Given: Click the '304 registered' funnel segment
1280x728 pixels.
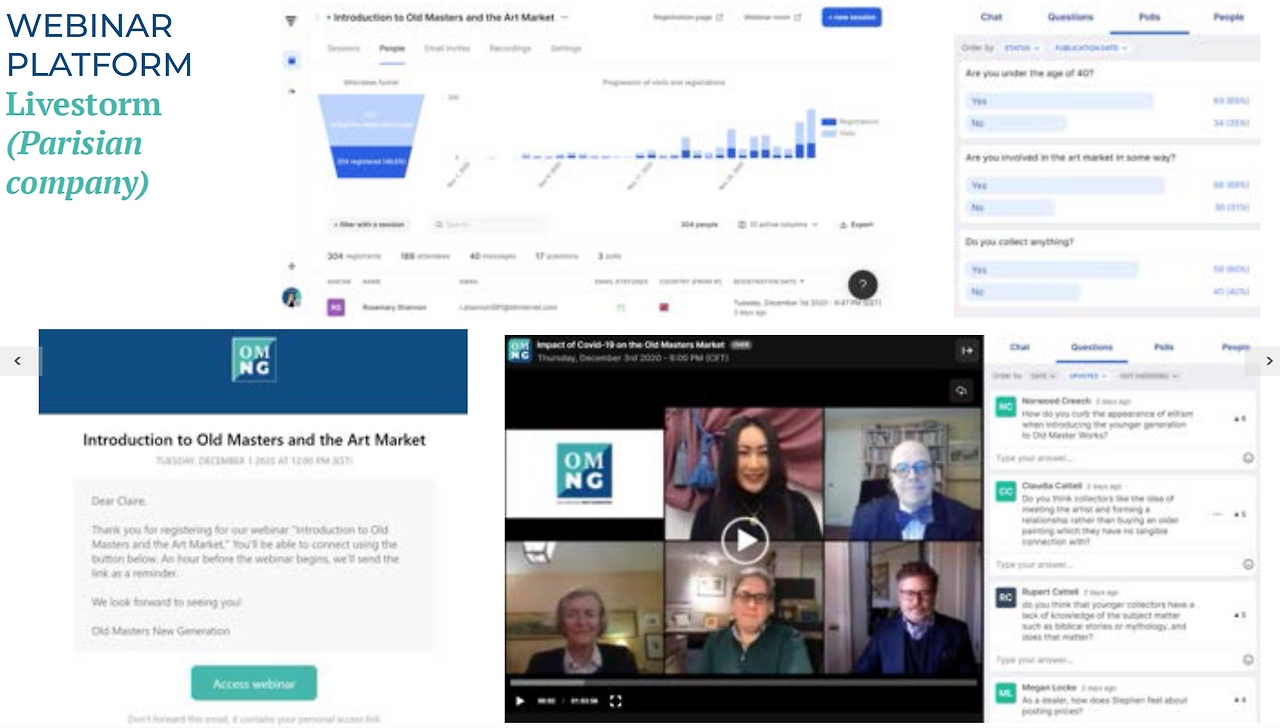Looking at the screenshot, I should [x=371, y=161].
